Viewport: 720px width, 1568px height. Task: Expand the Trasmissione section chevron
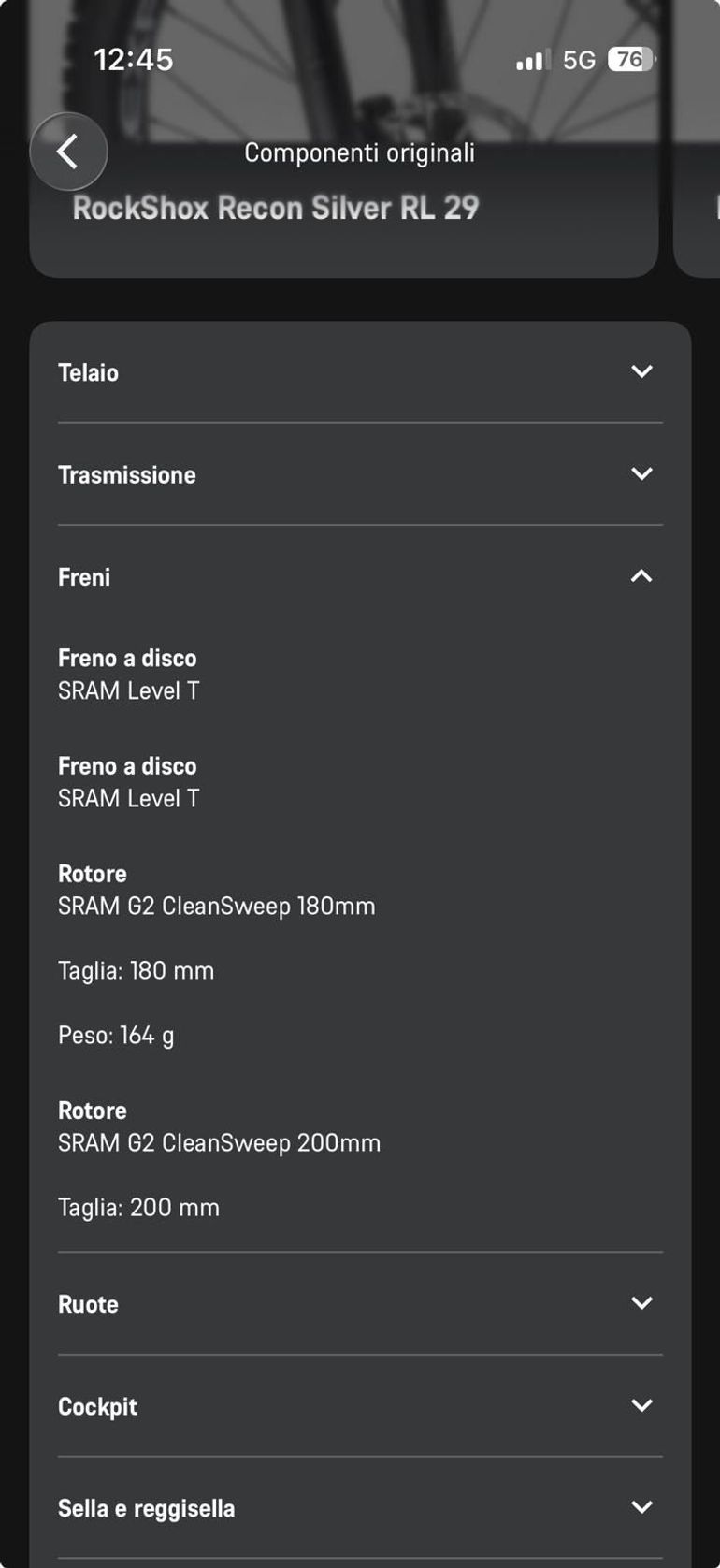coord(641,473)
